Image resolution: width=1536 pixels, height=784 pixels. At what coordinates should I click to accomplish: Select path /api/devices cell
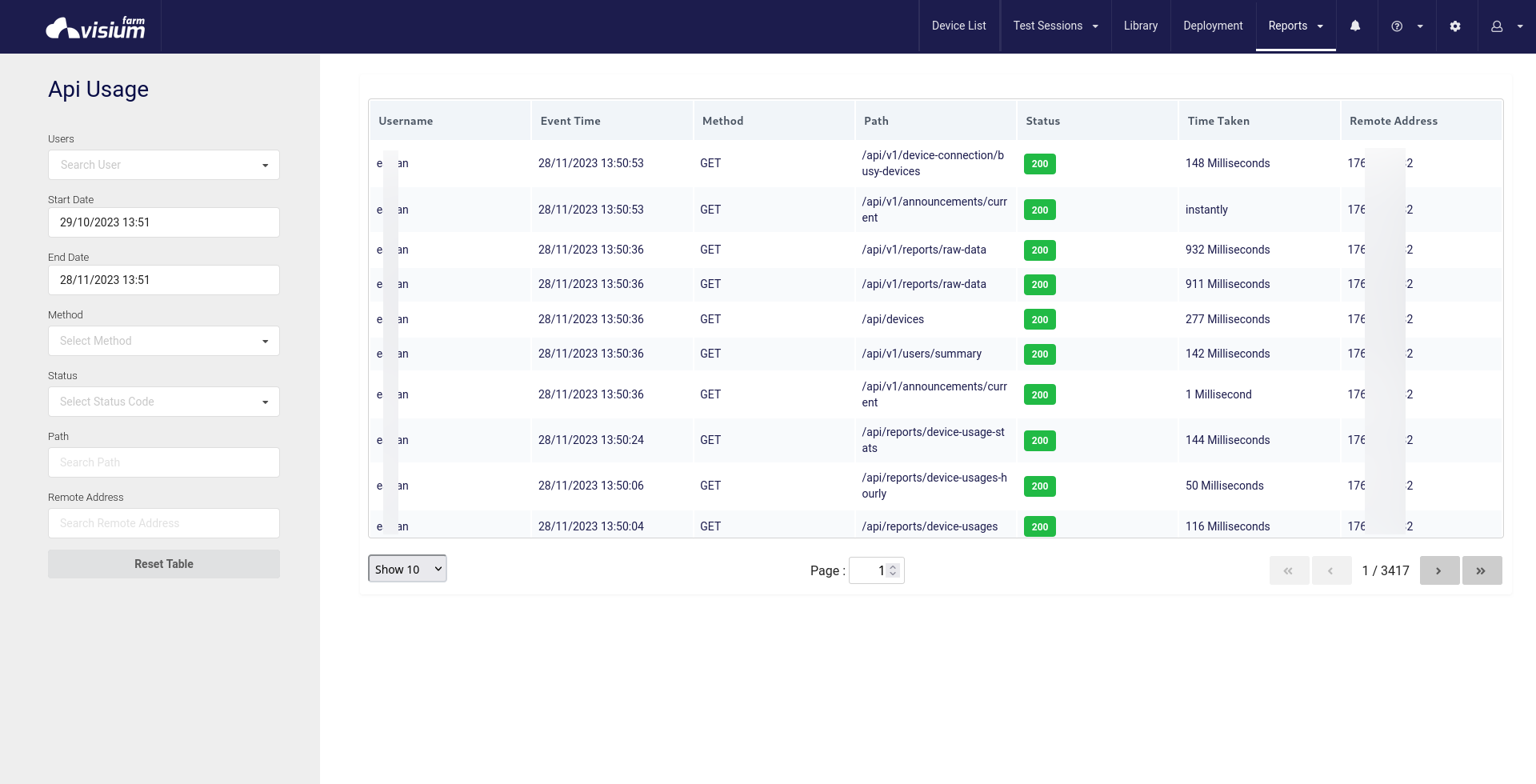coord(893,319)
